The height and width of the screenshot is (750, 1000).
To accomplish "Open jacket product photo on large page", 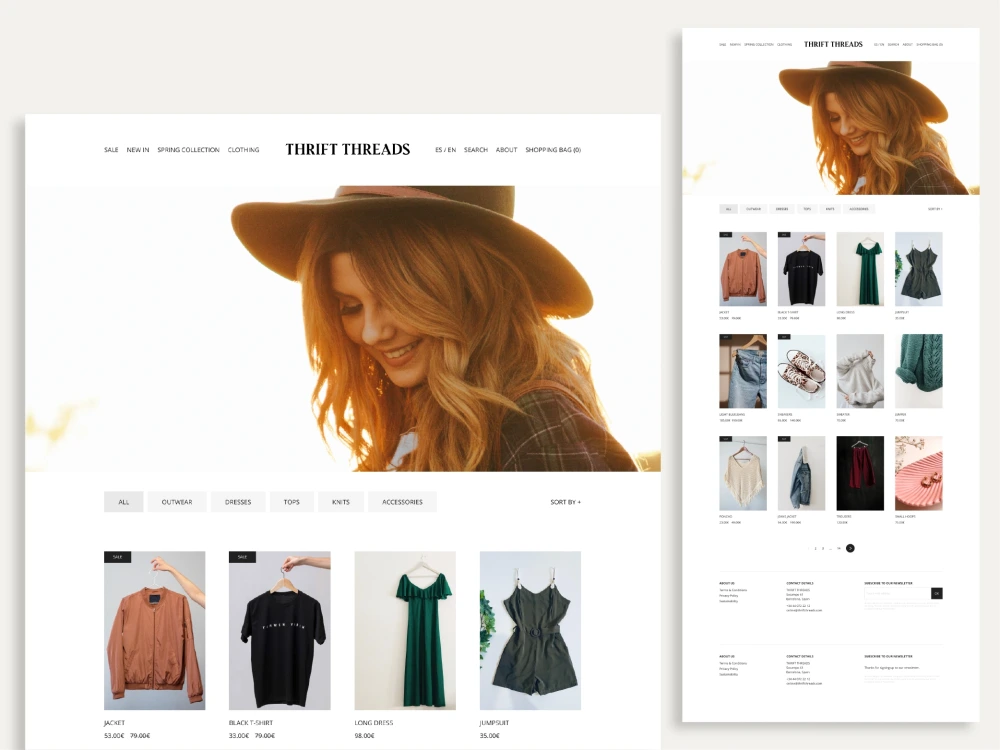I will 155,631.
